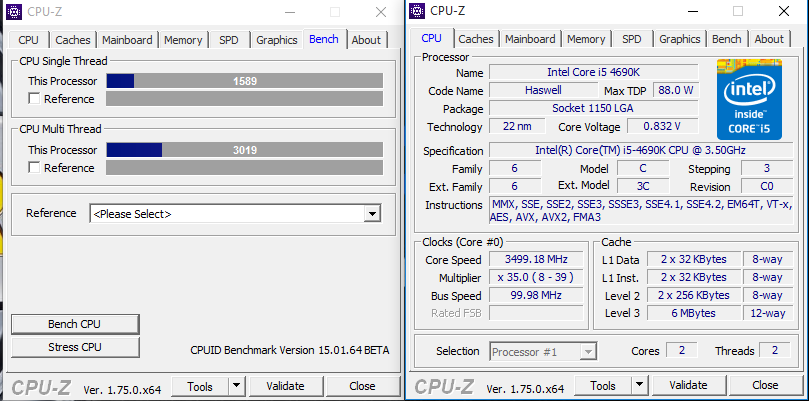Click the CPU-Z app icon in left window title bar
This screenshot has height=401, width=809.
pos(14,11)
